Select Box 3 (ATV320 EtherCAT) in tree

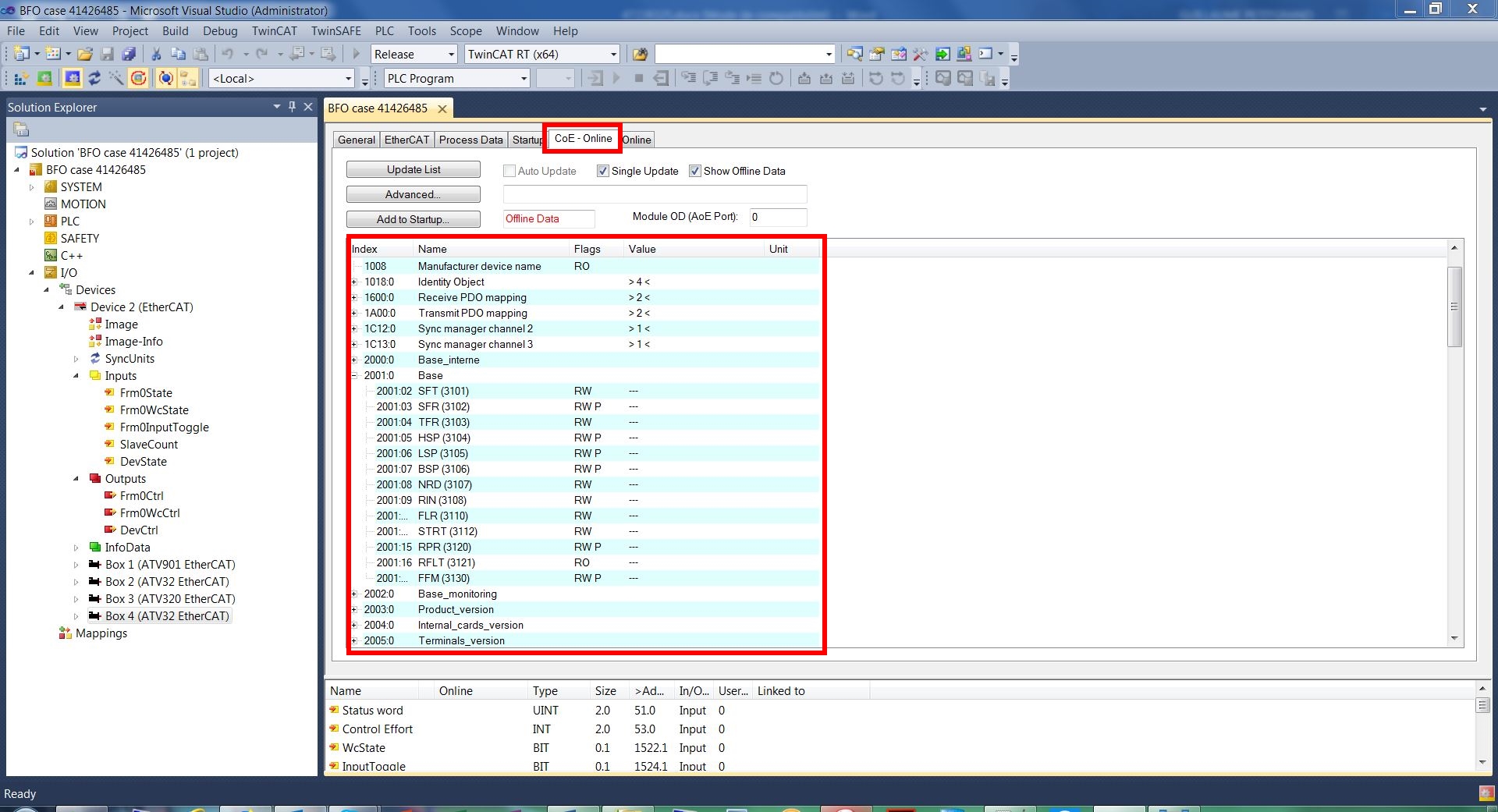[x=170, y=599]
